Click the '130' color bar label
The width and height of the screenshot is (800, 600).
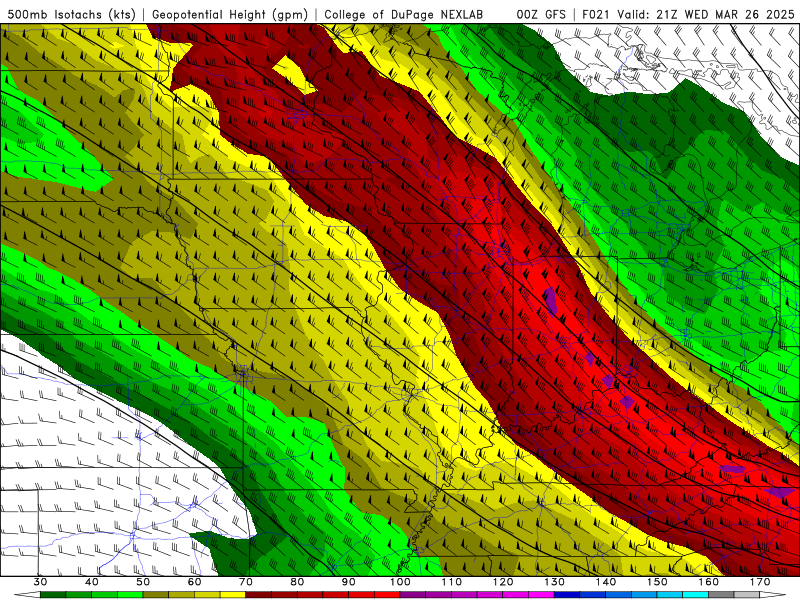[555, 582]
